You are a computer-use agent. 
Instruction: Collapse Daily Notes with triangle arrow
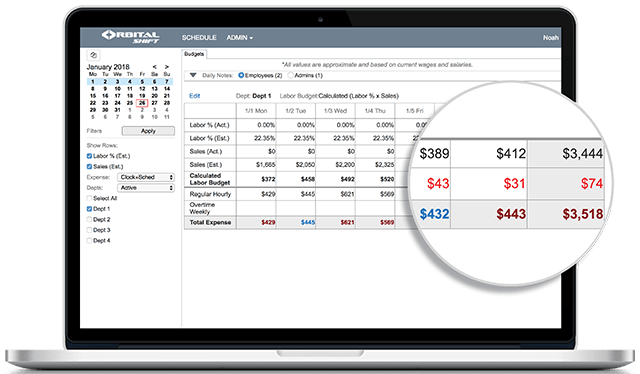tap(193, 75)
